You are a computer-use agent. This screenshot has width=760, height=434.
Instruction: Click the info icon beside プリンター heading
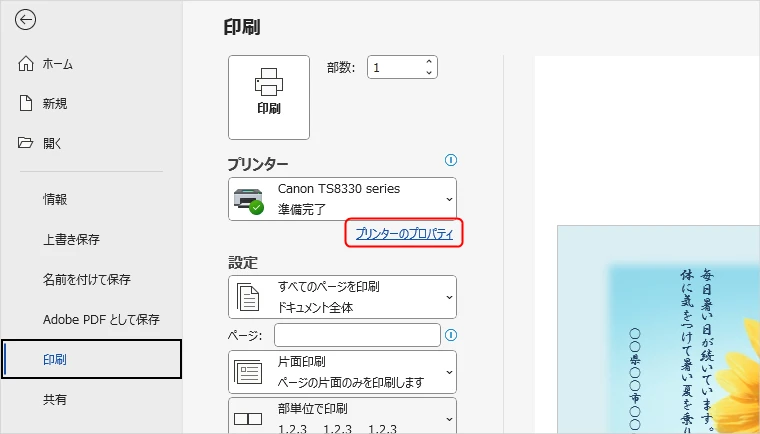pyautogui.click(x=451, y=160)
